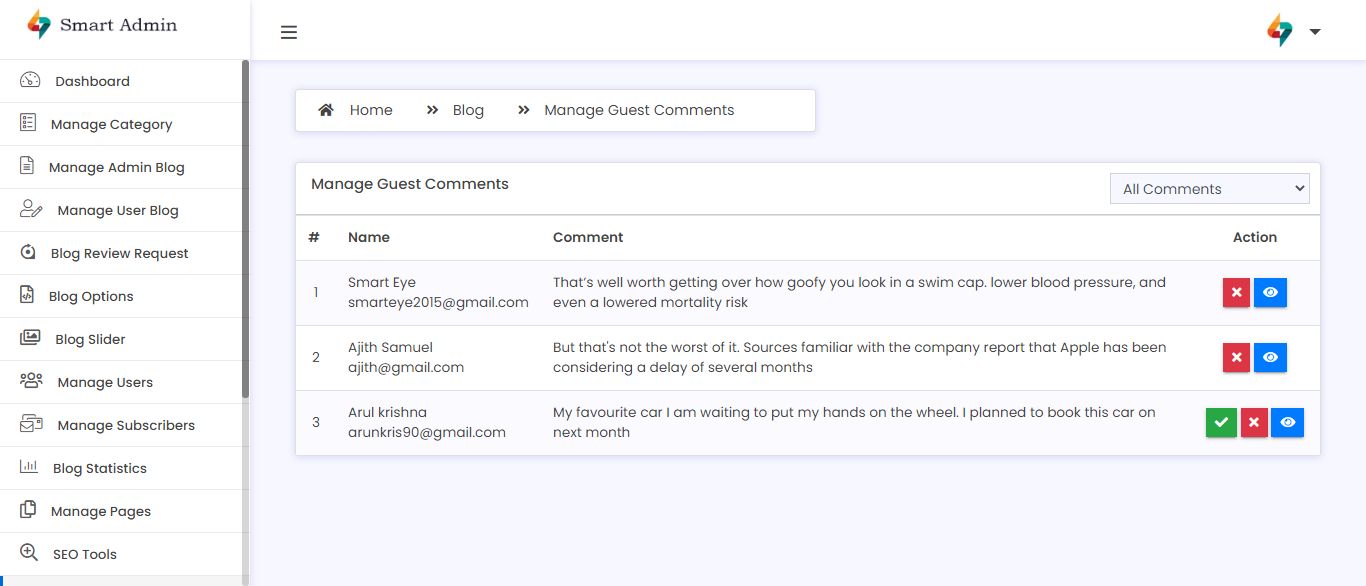Click the hamburger menu icon
This screenshot has height=586, width=1366.
tap(289, 32)
